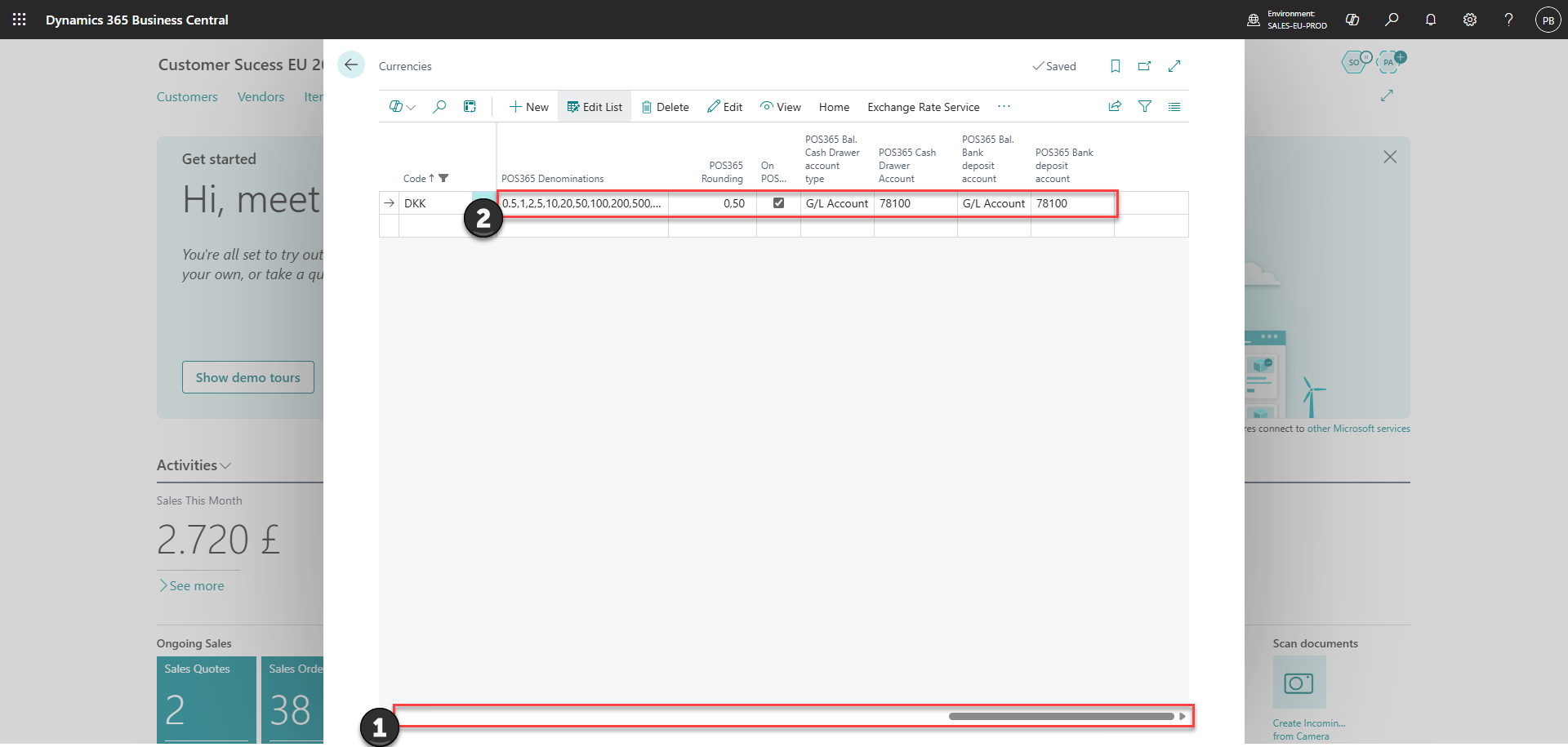Click the POS365 Denominations column header
This screenshot has width=1568, height=747.
tap(553, 178)
